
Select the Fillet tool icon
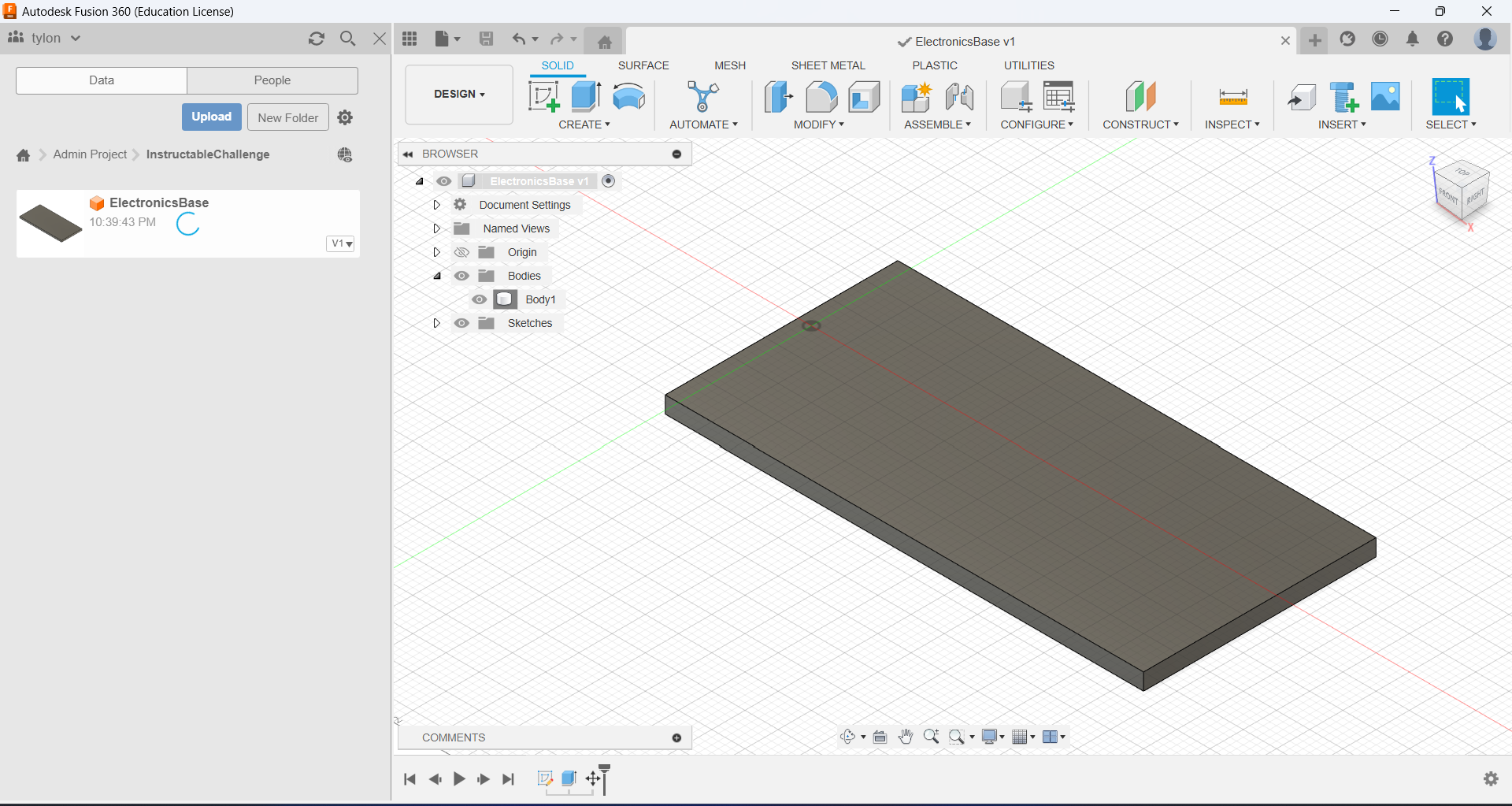(x=821, y=97)
